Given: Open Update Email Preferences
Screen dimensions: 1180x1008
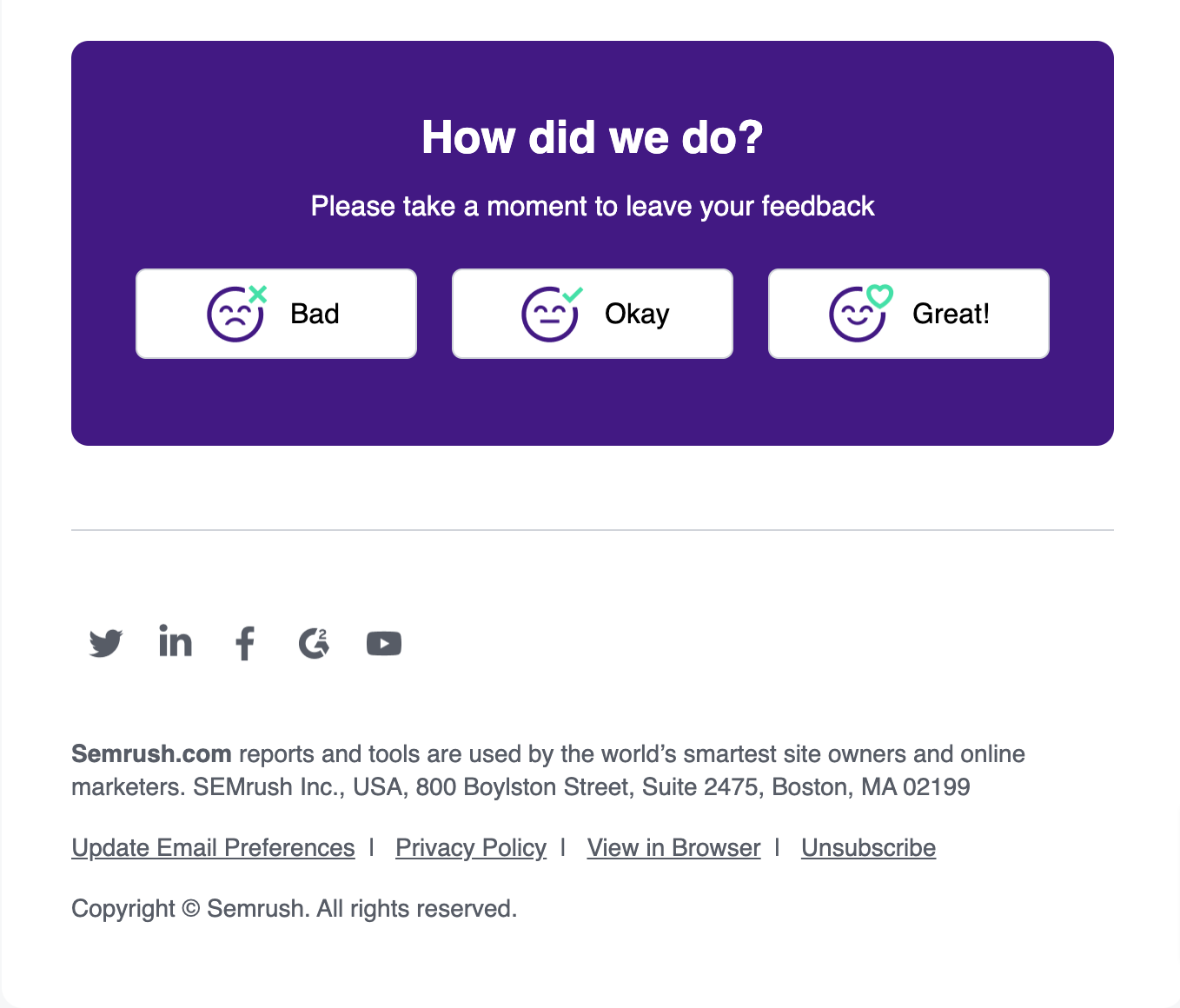Looking at the screenshot, I should tap(213, 847).
